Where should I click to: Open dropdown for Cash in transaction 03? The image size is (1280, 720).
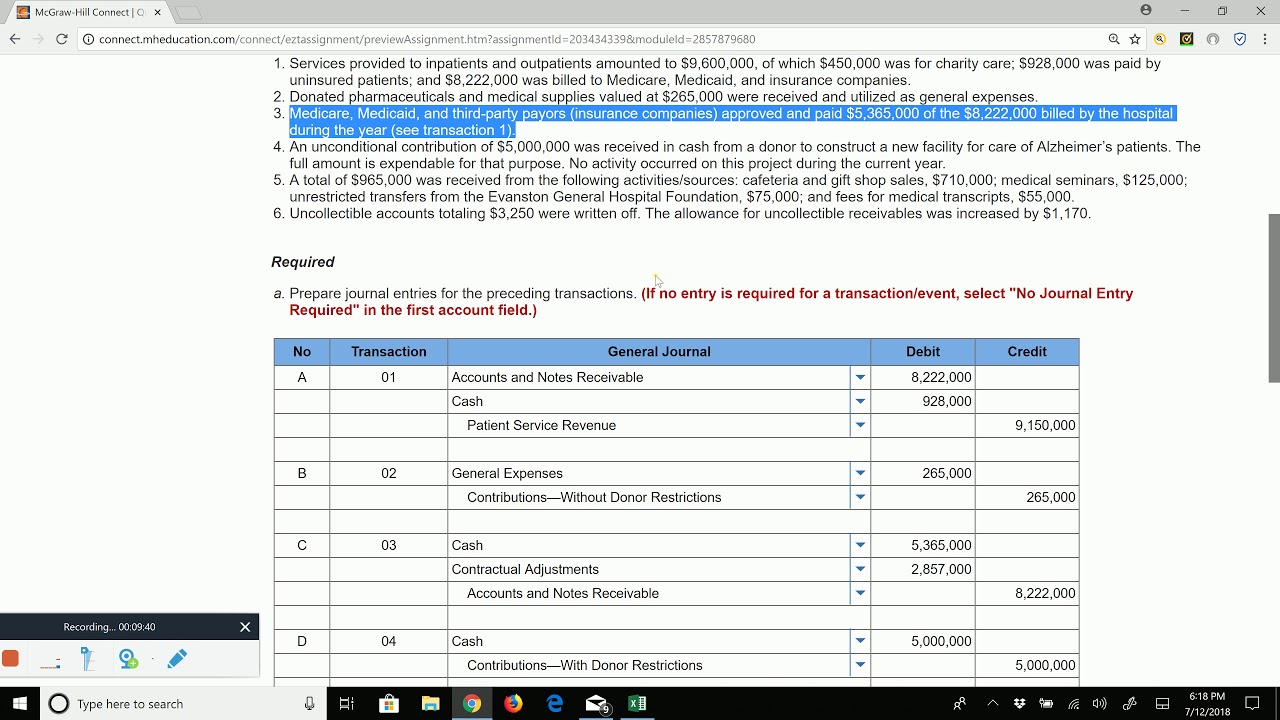(860, 545)
